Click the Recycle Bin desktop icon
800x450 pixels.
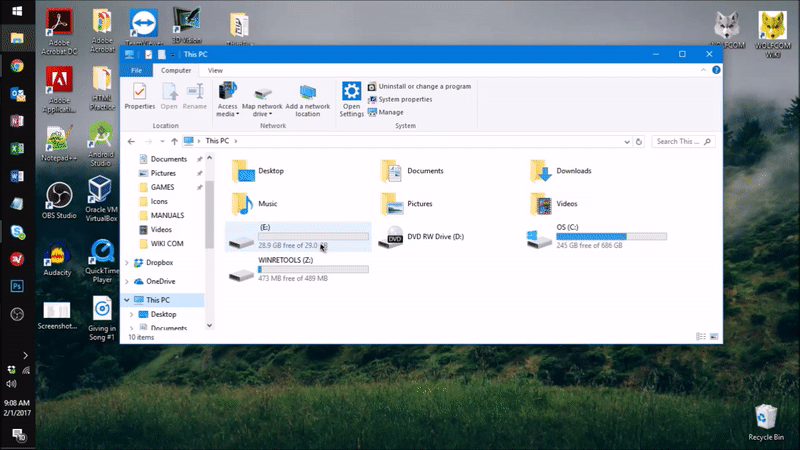[766, 420]
